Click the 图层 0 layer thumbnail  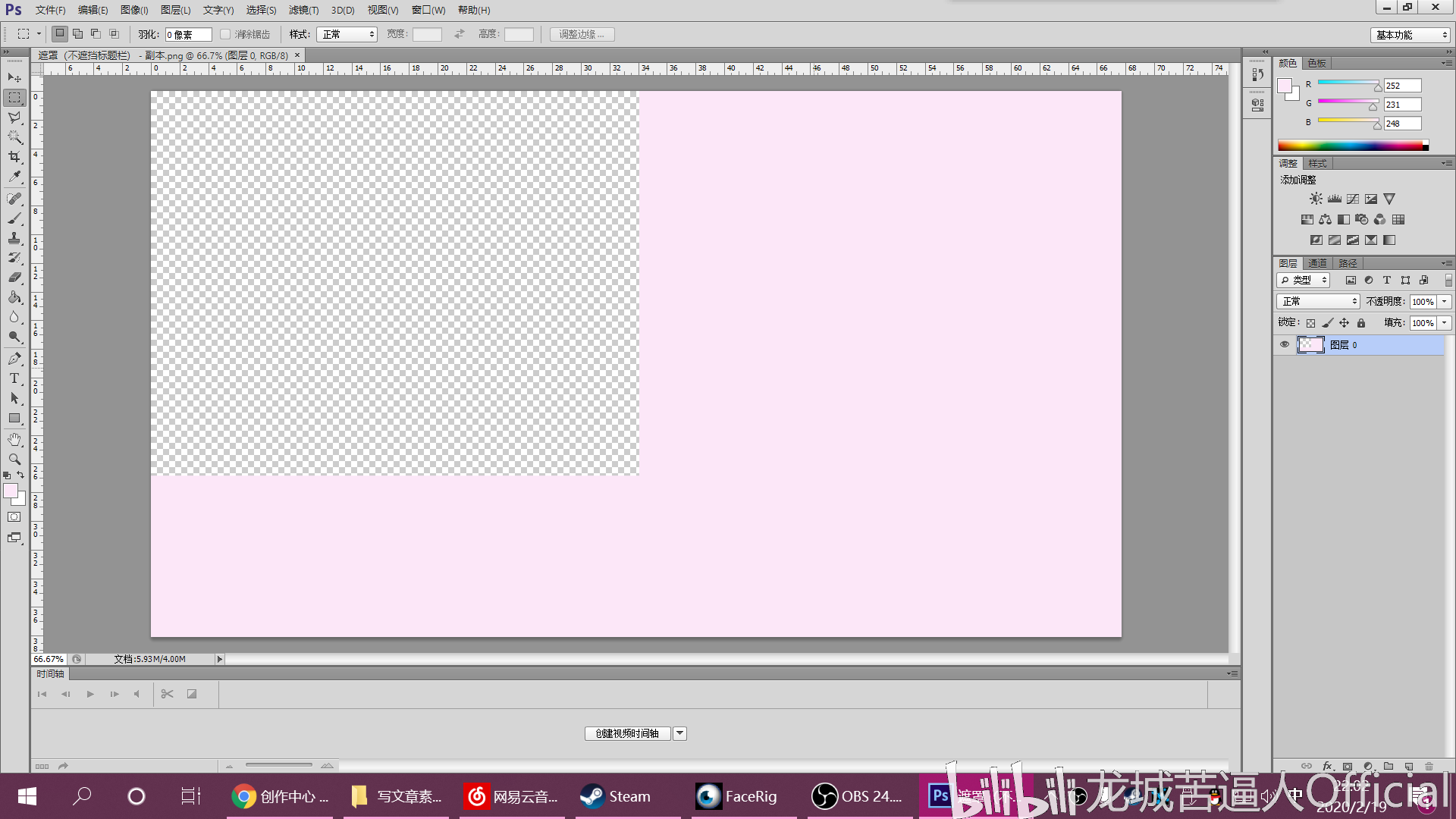[x=1311, y=345]
